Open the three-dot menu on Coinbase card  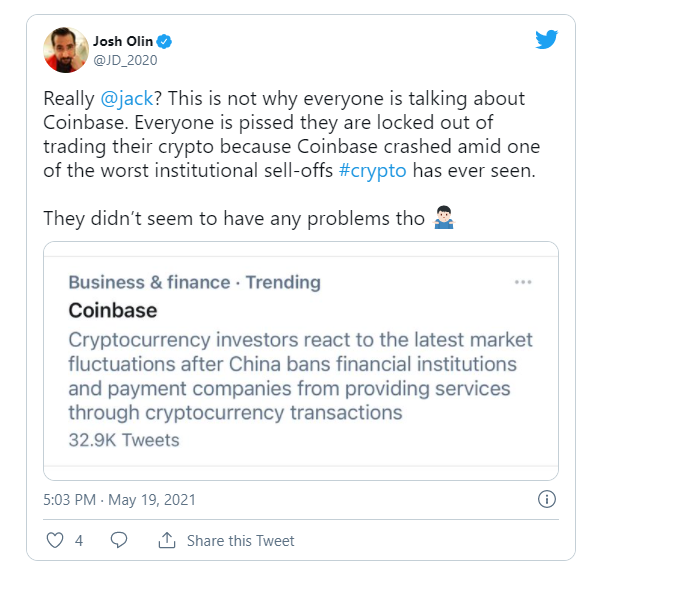[522, 282]
